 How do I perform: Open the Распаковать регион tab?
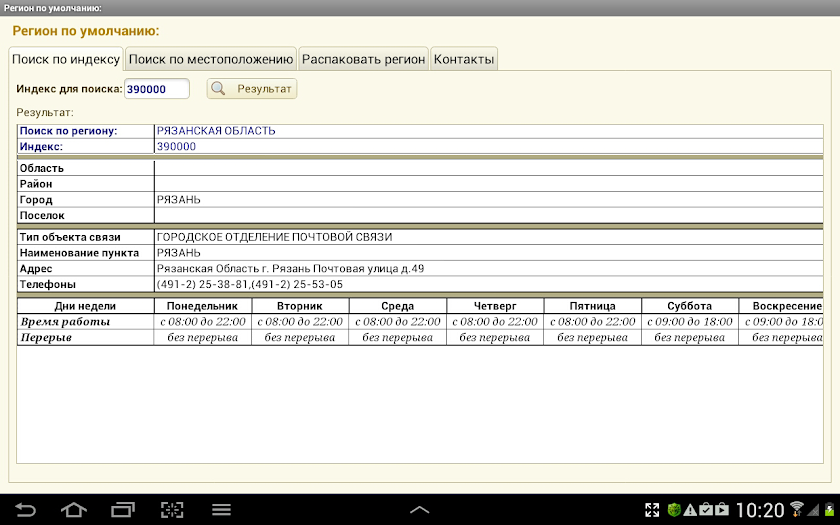tap(363, 59)
